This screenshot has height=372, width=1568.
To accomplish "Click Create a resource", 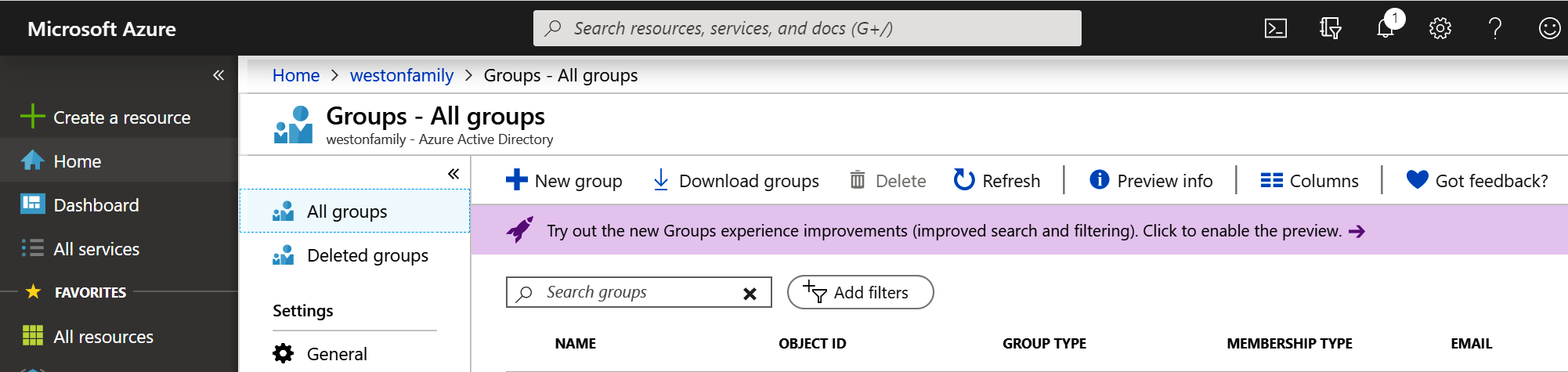I will [119, 117].
